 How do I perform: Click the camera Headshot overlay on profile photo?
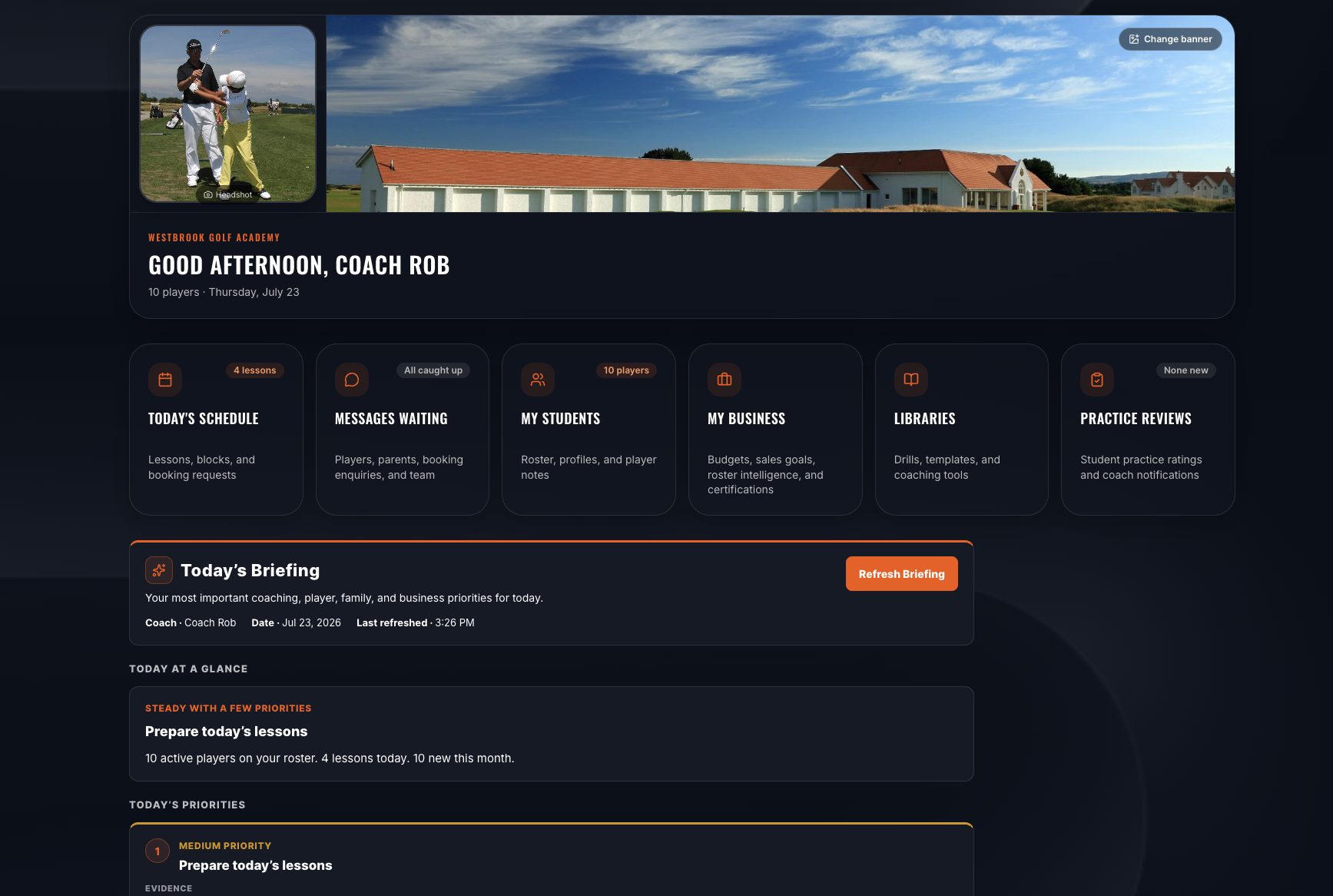228,194
